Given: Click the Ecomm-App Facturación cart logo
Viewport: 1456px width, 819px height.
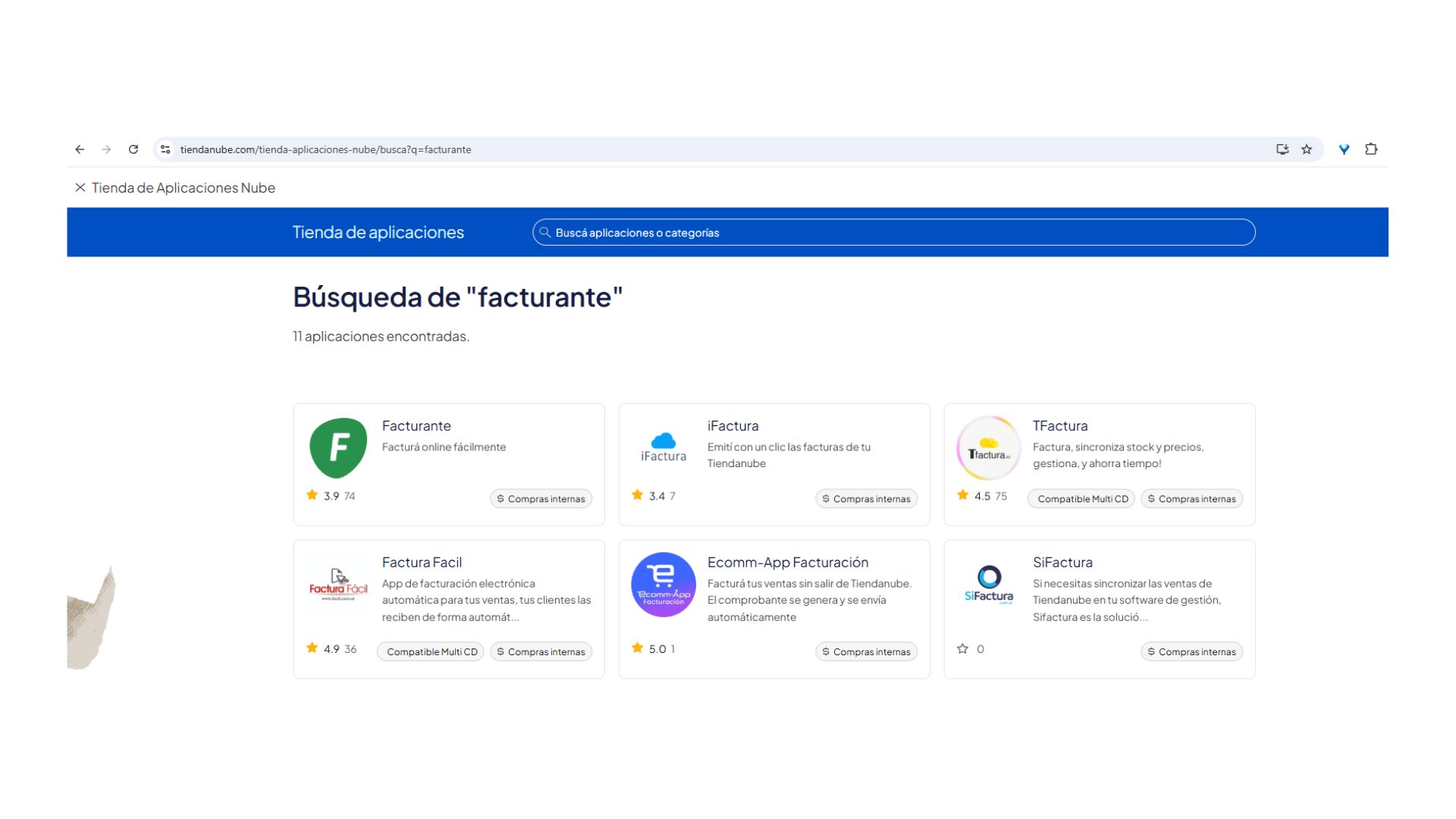Looking at the screenshot, I should pyautogui.click(x=663, y=585).
